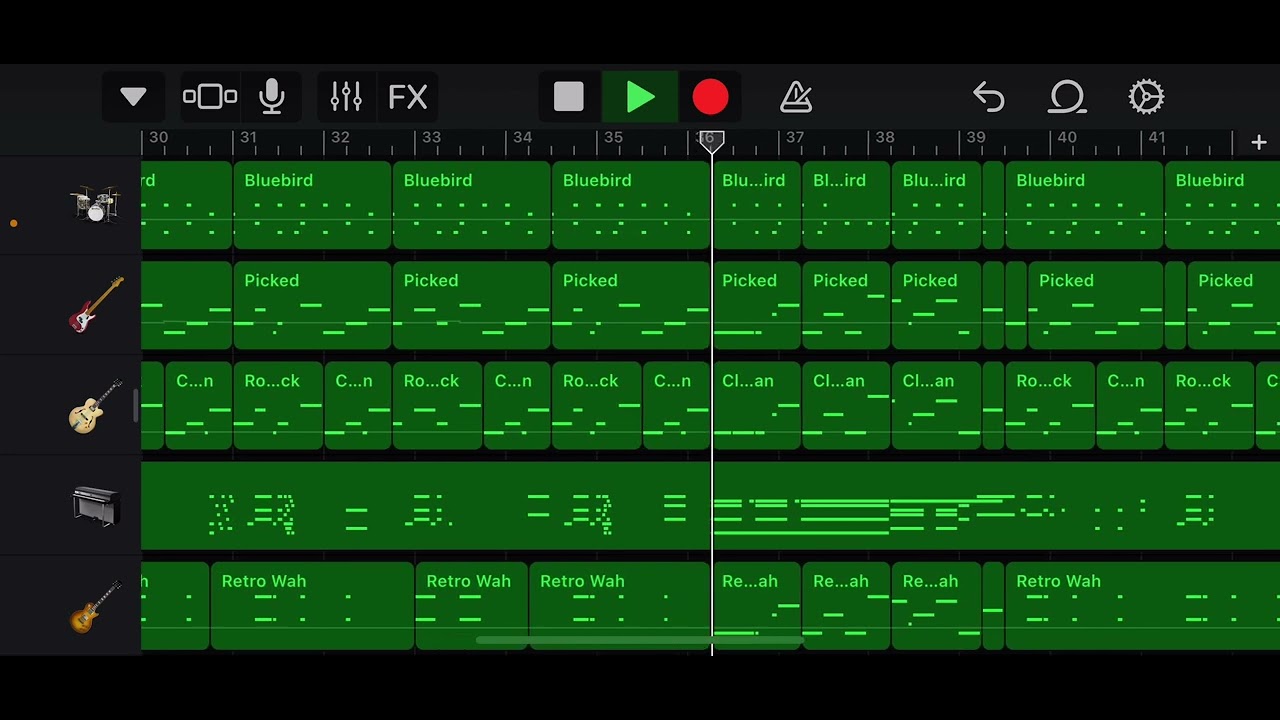Toggle the metronome icon
This screenshot has width=1280, height=720.
pyautogui.click(x=796, y=97)
